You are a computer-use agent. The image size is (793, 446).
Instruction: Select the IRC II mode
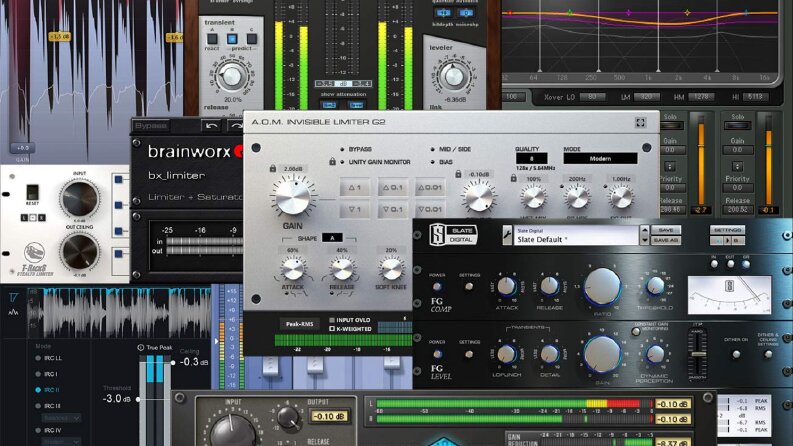click(x=38, y=390)
